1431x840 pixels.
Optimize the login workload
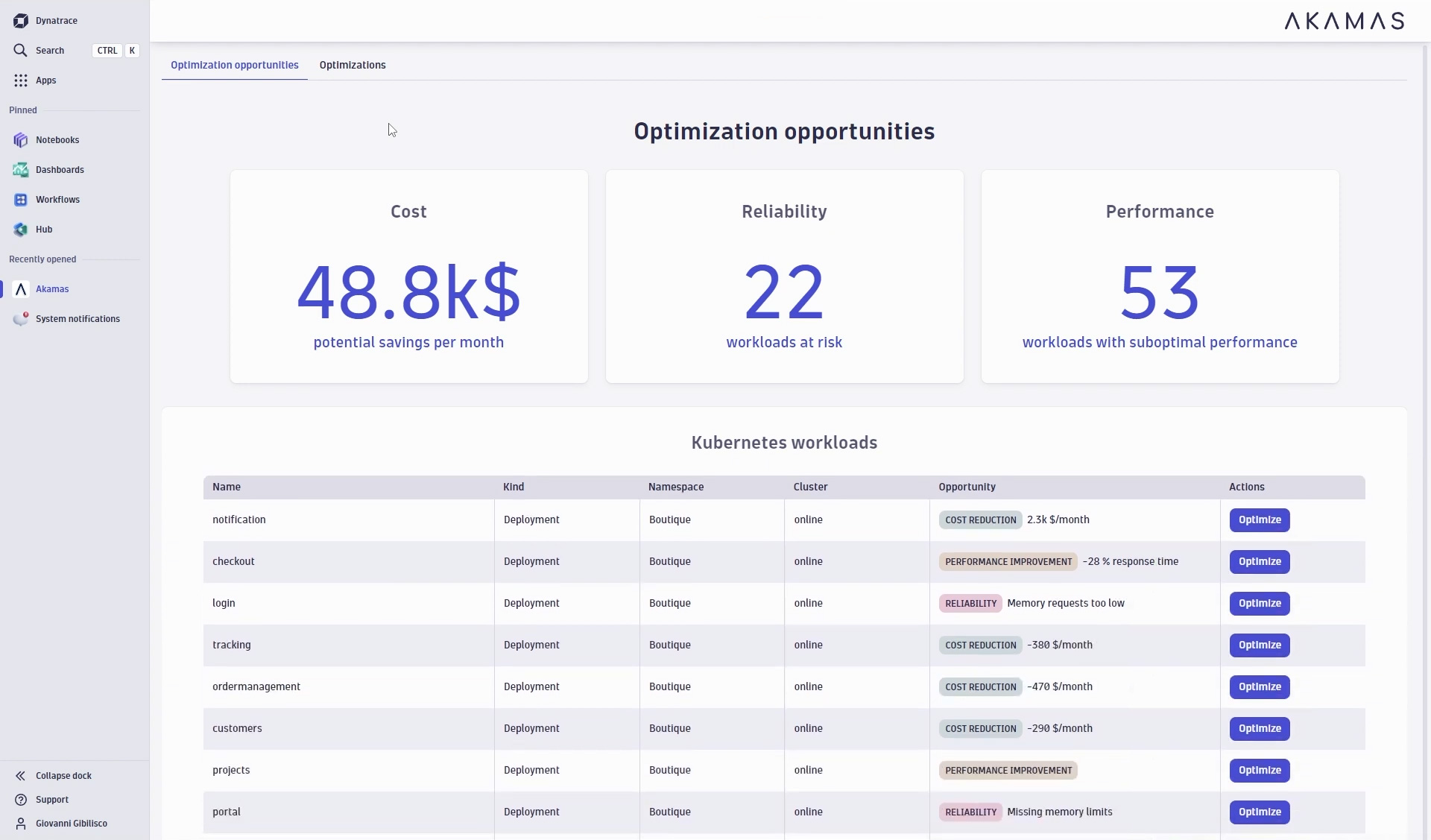point(1259,603)
